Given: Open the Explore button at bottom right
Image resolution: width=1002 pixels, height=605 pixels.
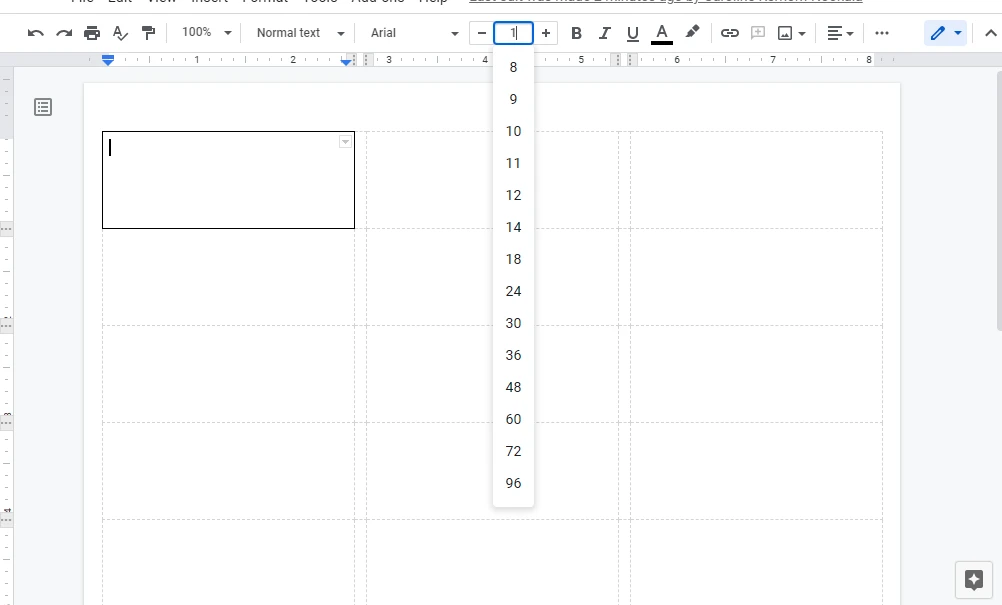Looking at the screenshot, I should (x=974, y=579).
